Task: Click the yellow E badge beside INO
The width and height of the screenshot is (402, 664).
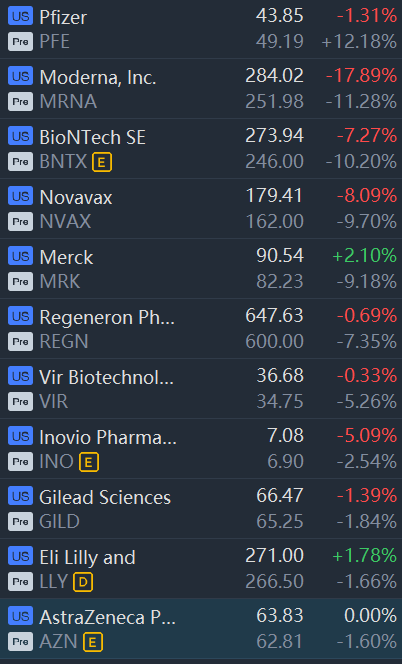Action: coord(89,462)
